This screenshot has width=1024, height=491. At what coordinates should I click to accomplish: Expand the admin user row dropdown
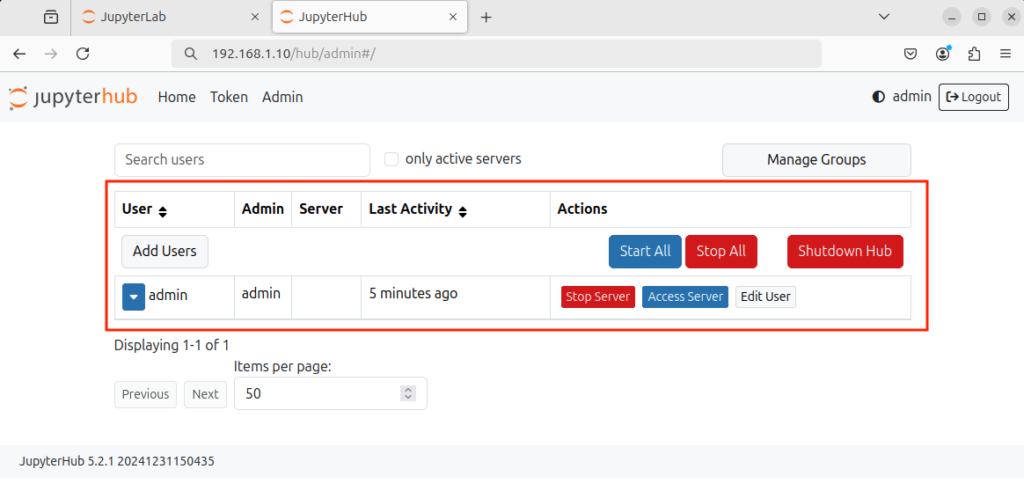(x=134, y=297)
